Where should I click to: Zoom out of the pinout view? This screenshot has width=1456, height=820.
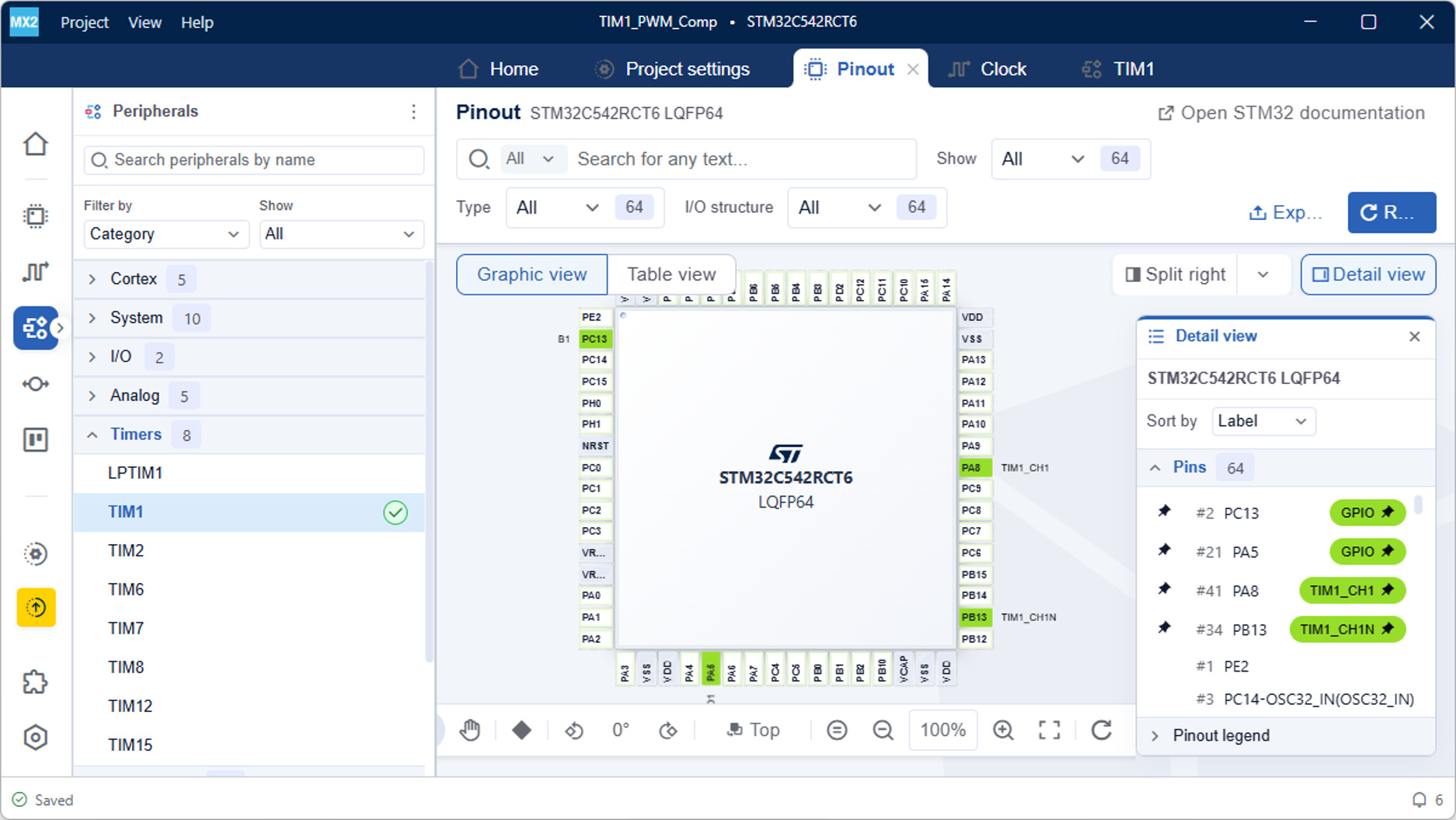click(x=883, y=730)
